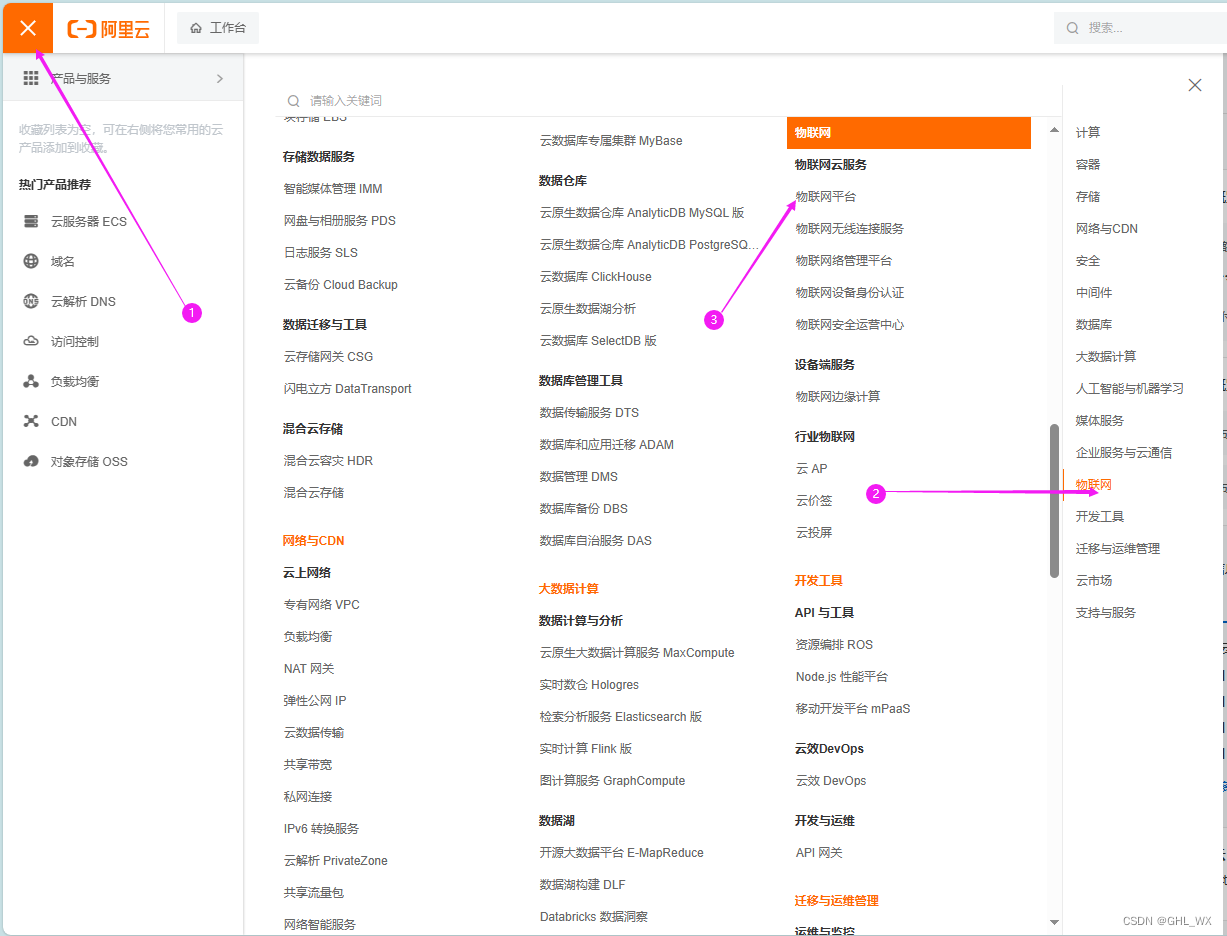This screenshot has width=1227, height=936.
Task: Expand 产品与服务 using its chevron
Action: point(219,78)
